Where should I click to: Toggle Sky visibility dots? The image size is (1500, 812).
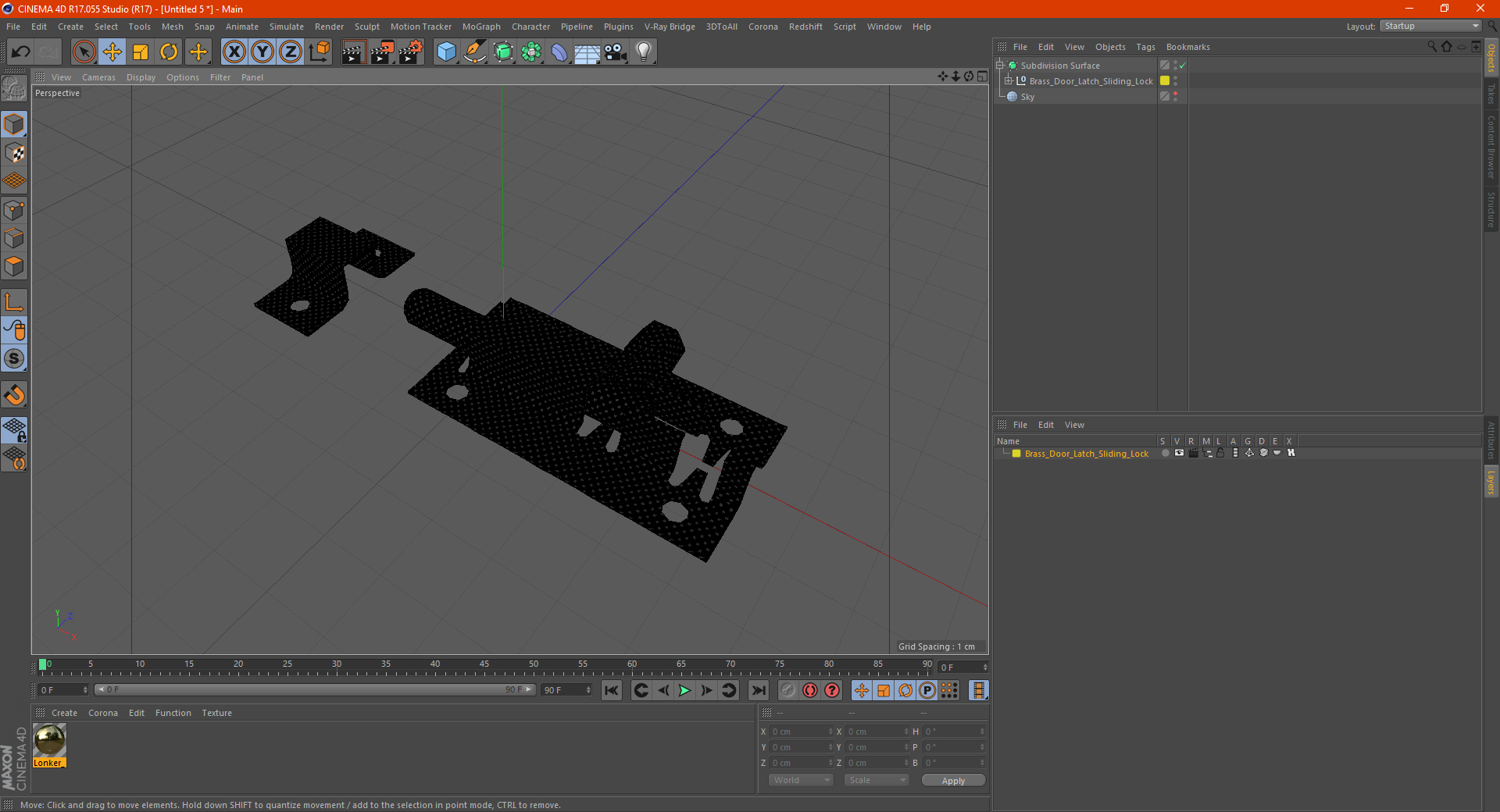click(1175, 97)
